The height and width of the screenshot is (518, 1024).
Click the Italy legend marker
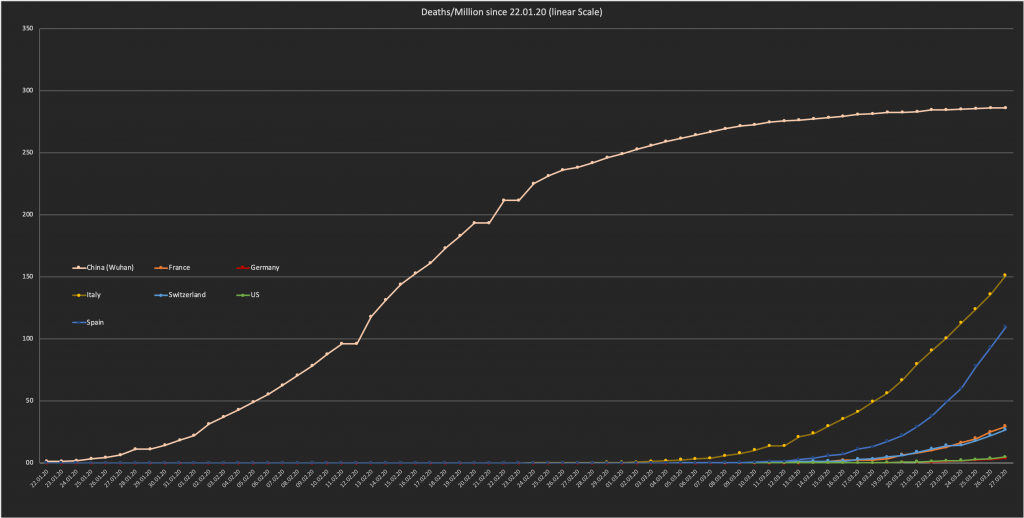click(78, 295)
